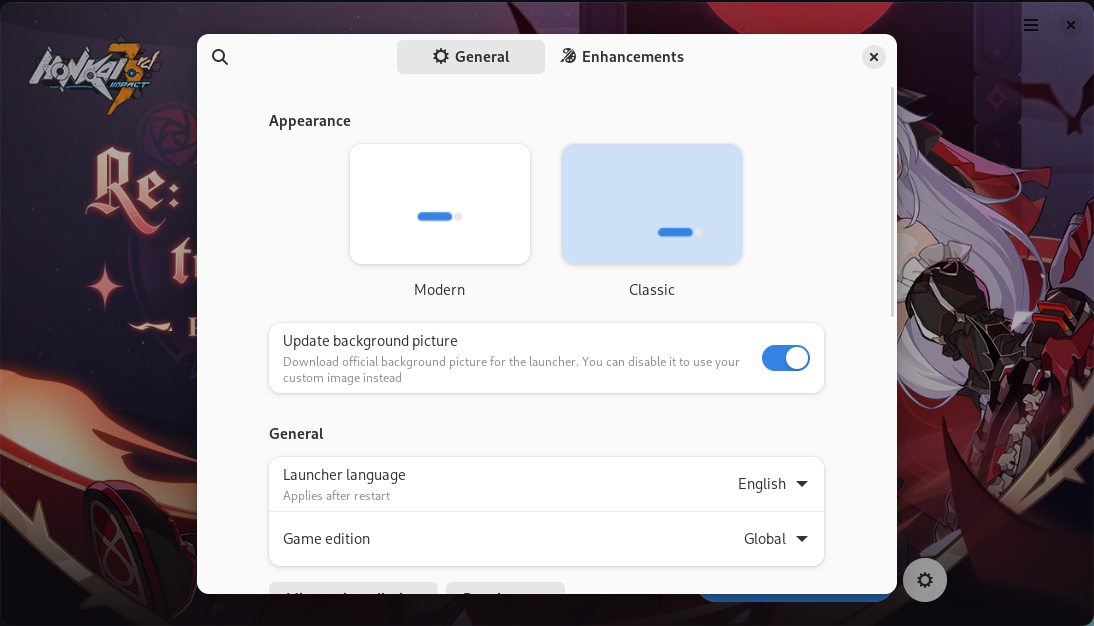Click the gear settings button in launcher

[924, 580]
